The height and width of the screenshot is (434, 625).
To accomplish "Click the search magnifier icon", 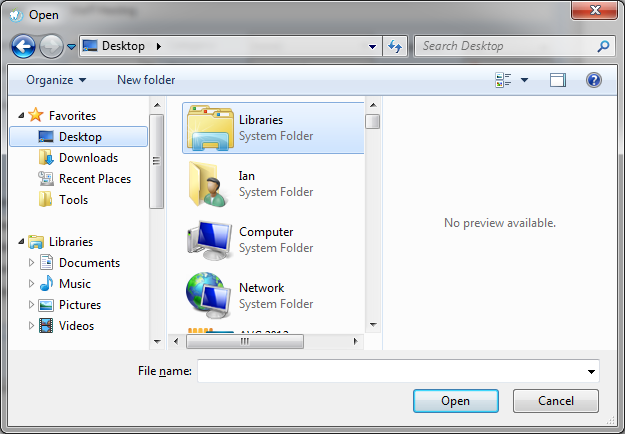I will pos(603,46).
